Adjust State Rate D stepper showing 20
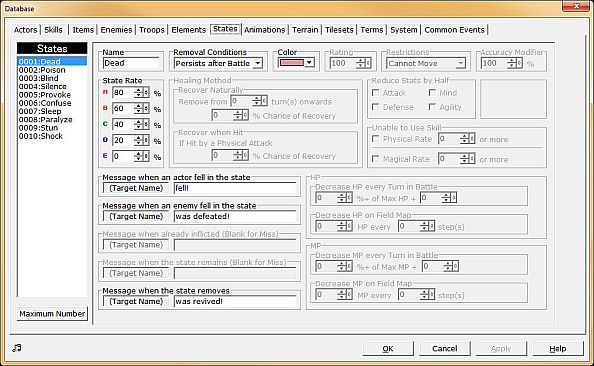This screenshot has height=366, width=594. click(141, 140)
